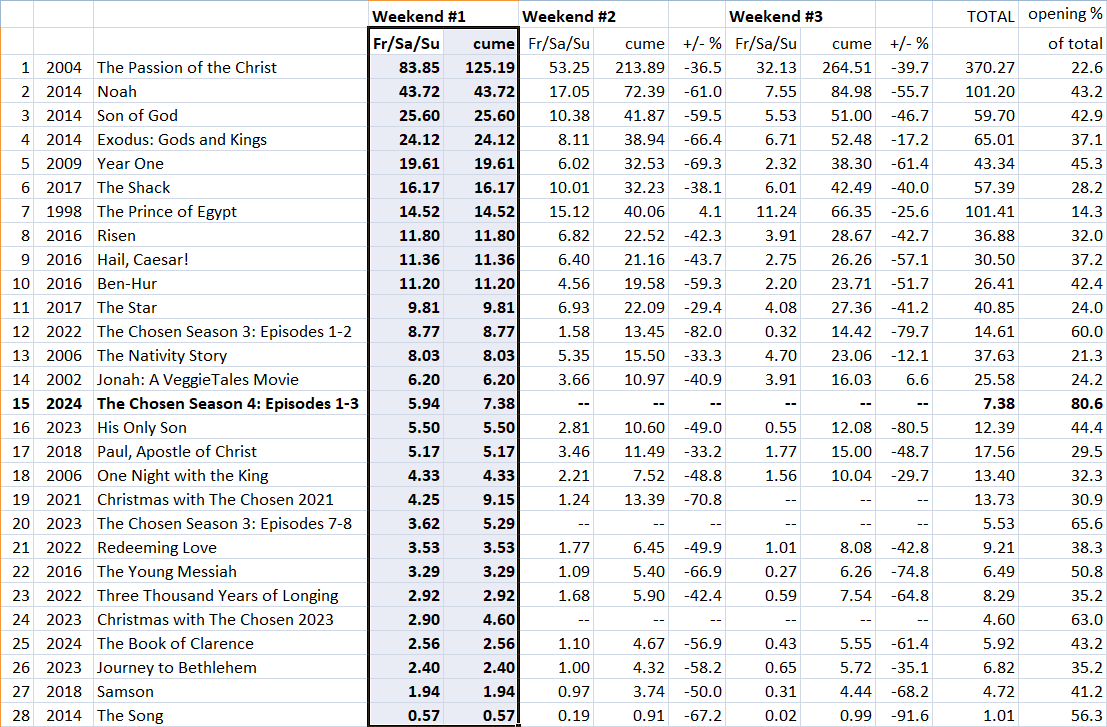Select the 'Samson' title cell
The image size is (1107, 727).
pyautogui.click(x=230, y=692)
